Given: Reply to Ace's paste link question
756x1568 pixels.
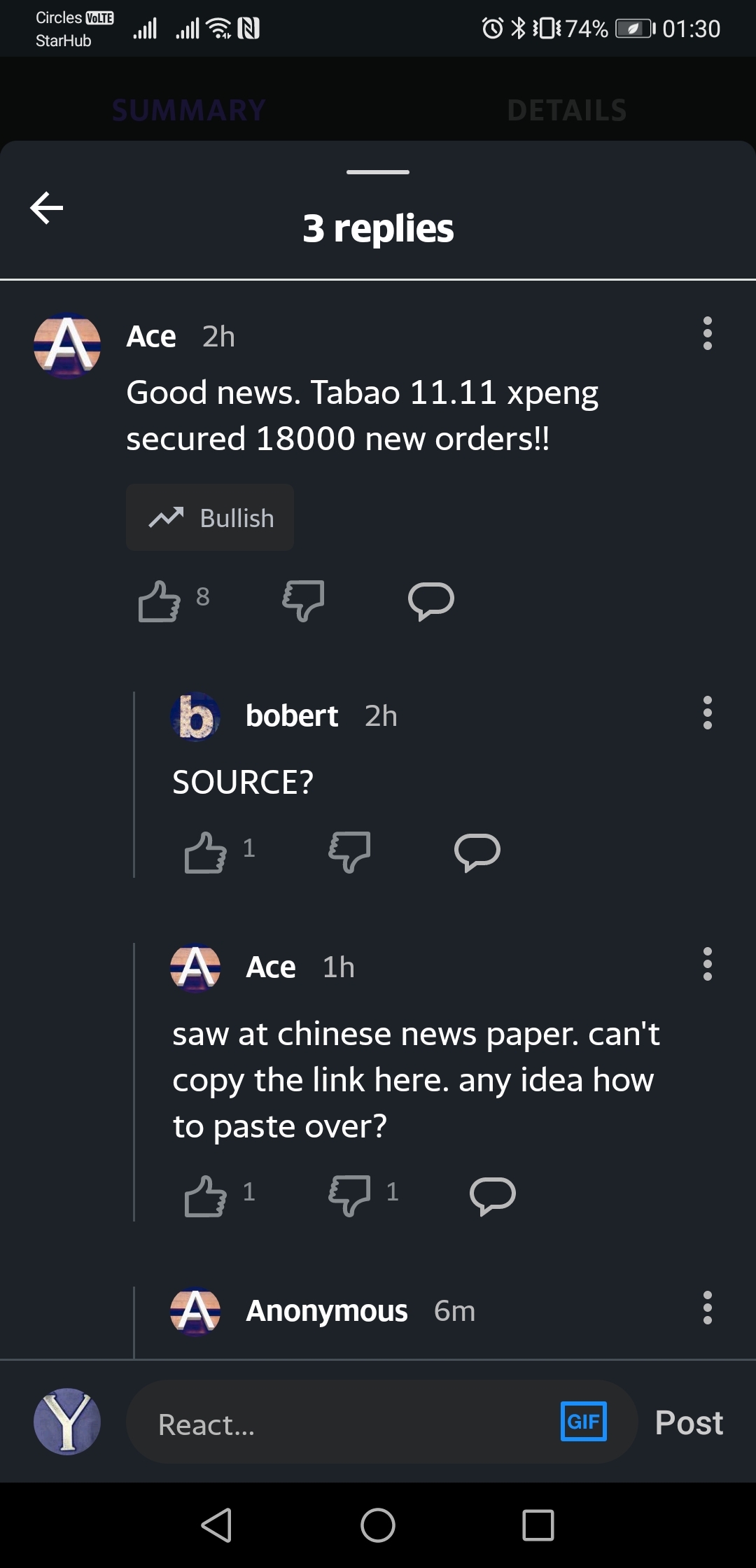Looking at the screenshot, I should point(493,1196).
